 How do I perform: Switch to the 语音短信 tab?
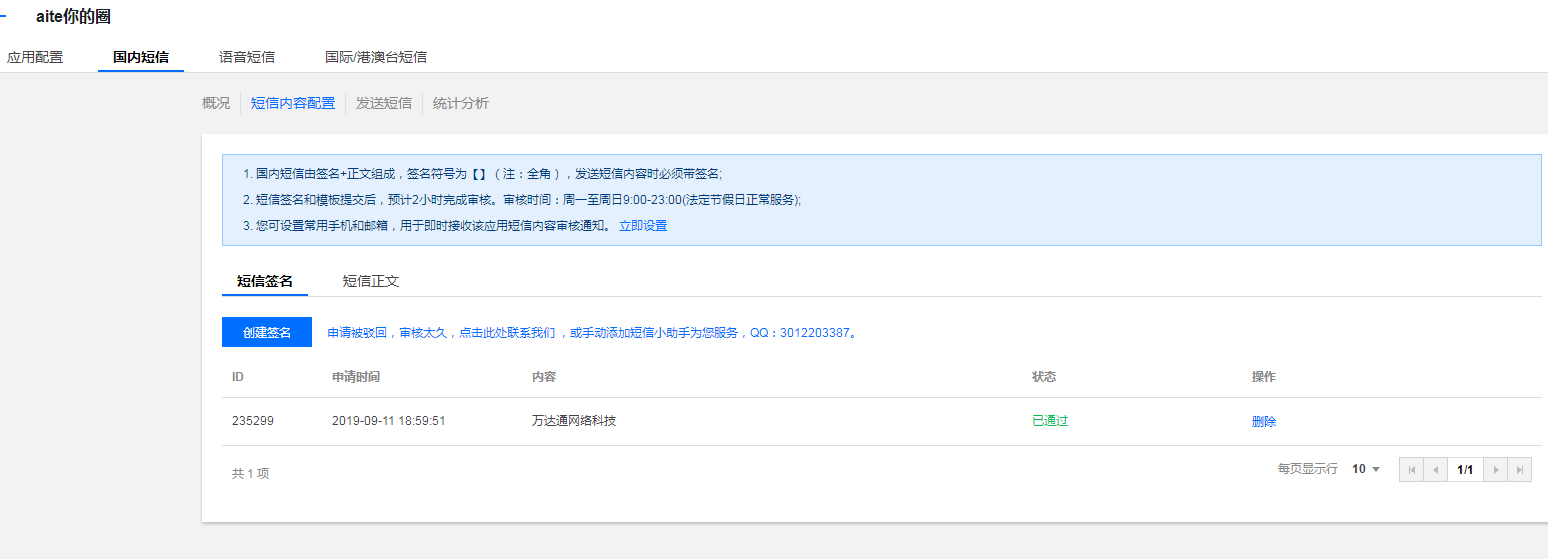tap(247, 57)
